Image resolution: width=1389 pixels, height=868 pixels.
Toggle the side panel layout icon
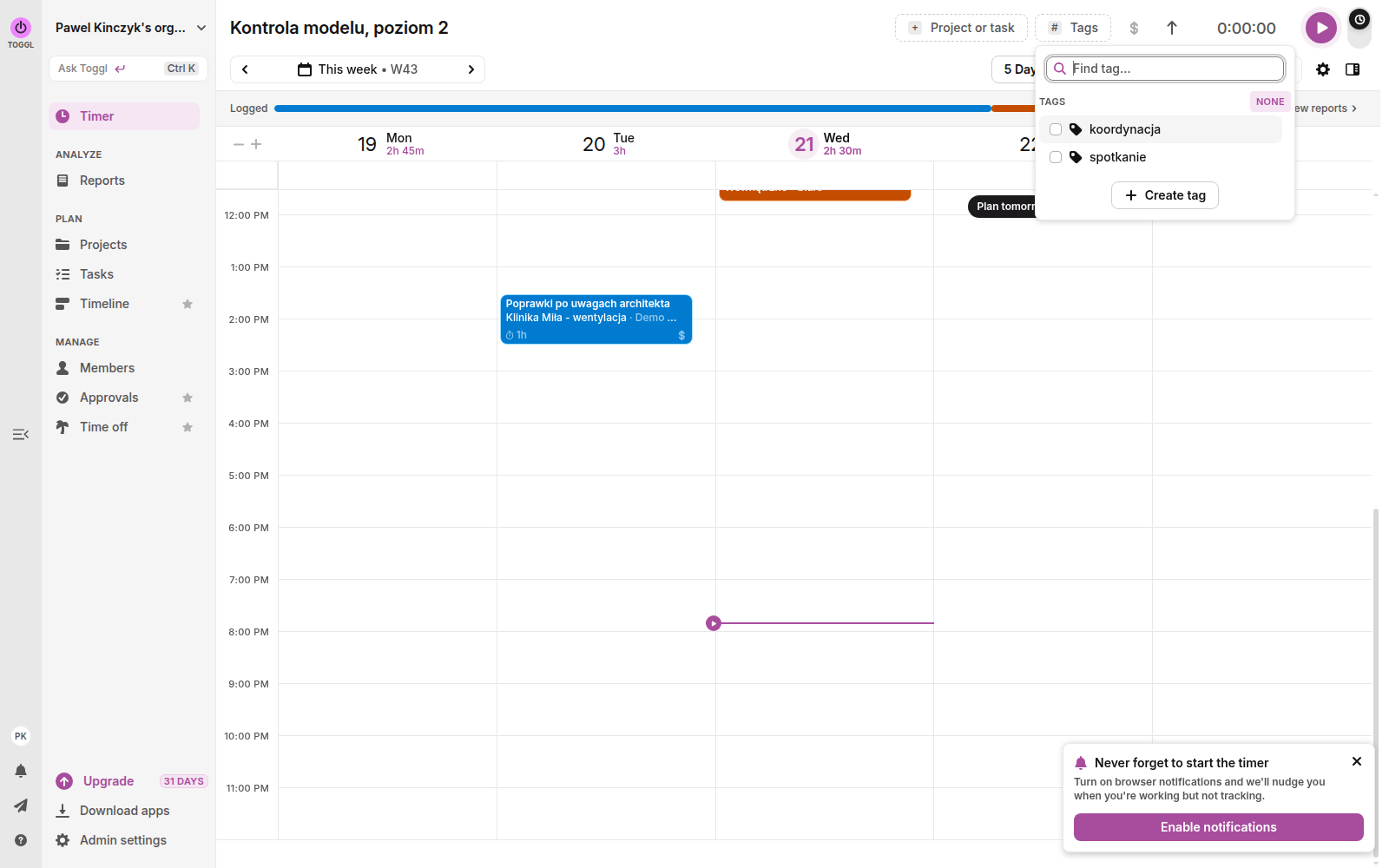1353,69
